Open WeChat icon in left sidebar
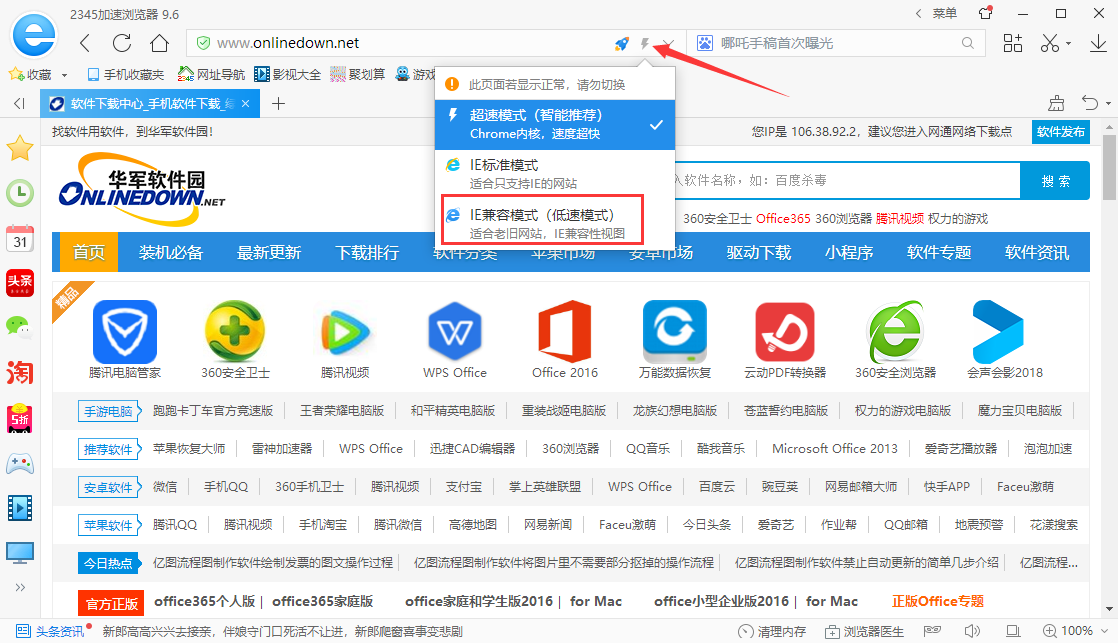The image size is (1118, 643). tap(20, 327)
